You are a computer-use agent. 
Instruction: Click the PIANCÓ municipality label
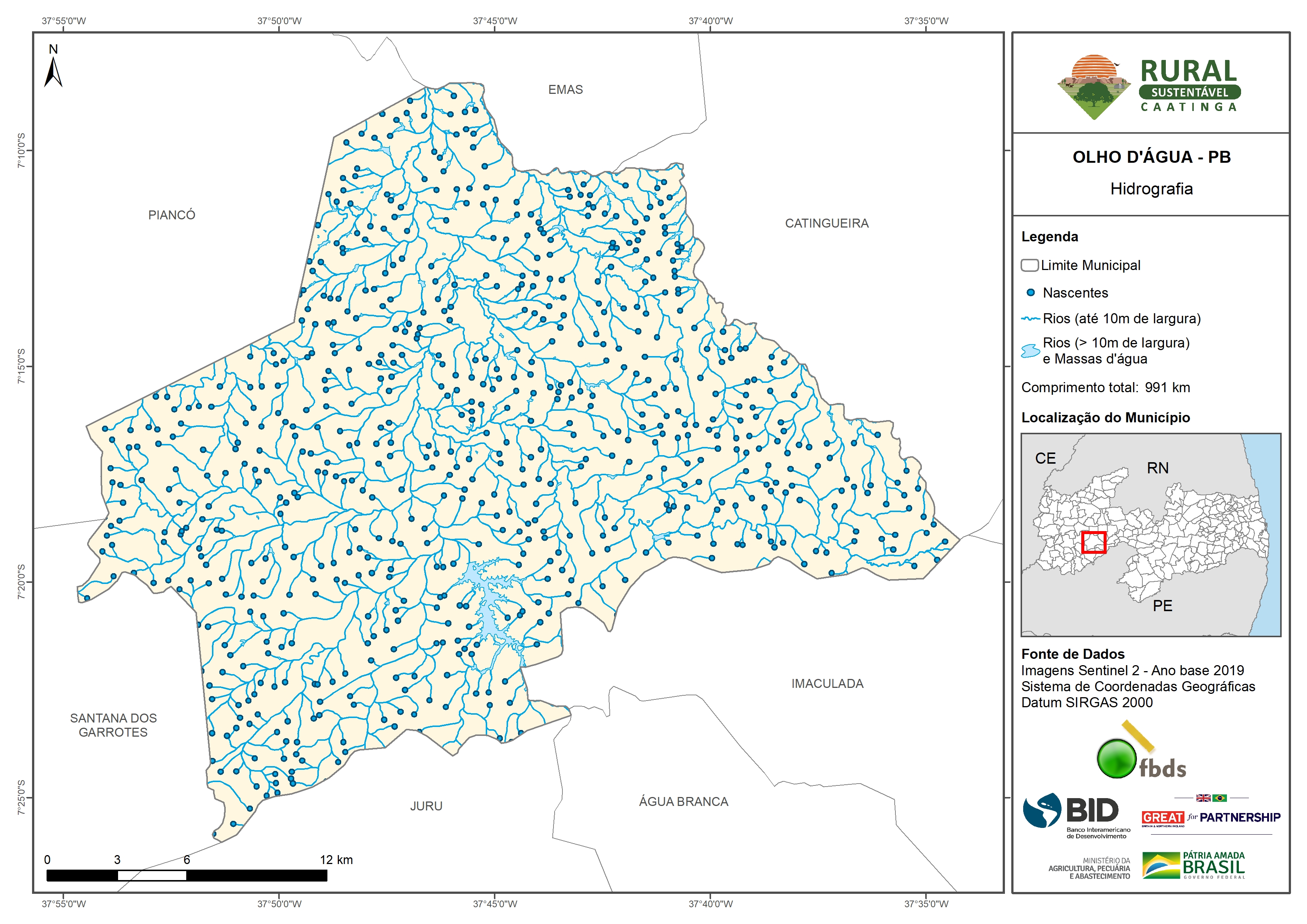click(x=171, y=215)
